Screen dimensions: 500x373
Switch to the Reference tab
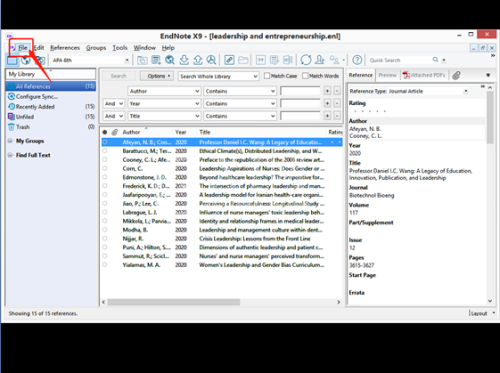[x=361, y=75]
